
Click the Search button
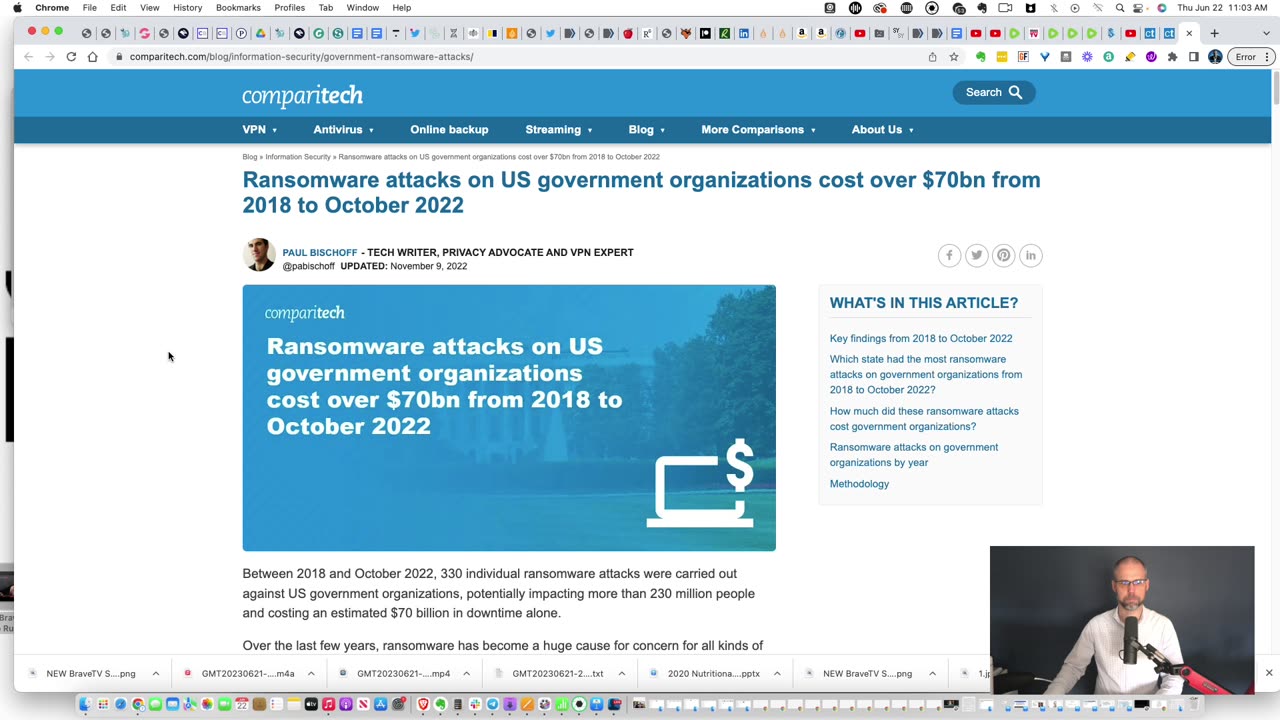[994, 92]
